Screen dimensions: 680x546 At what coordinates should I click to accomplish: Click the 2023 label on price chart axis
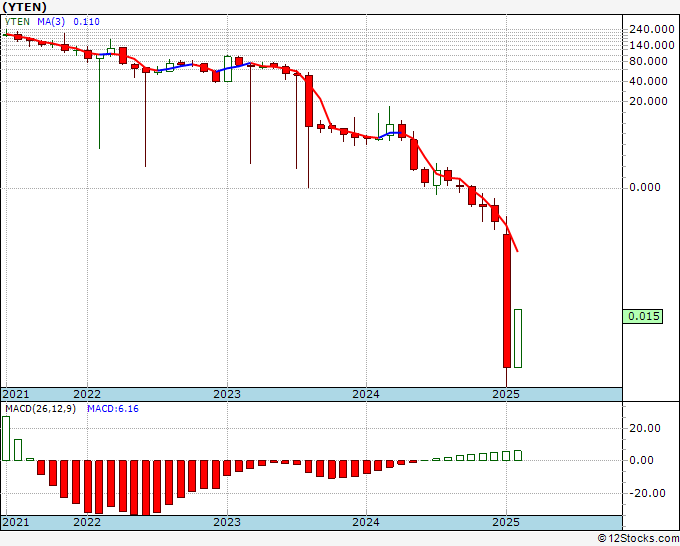point(227,394)
